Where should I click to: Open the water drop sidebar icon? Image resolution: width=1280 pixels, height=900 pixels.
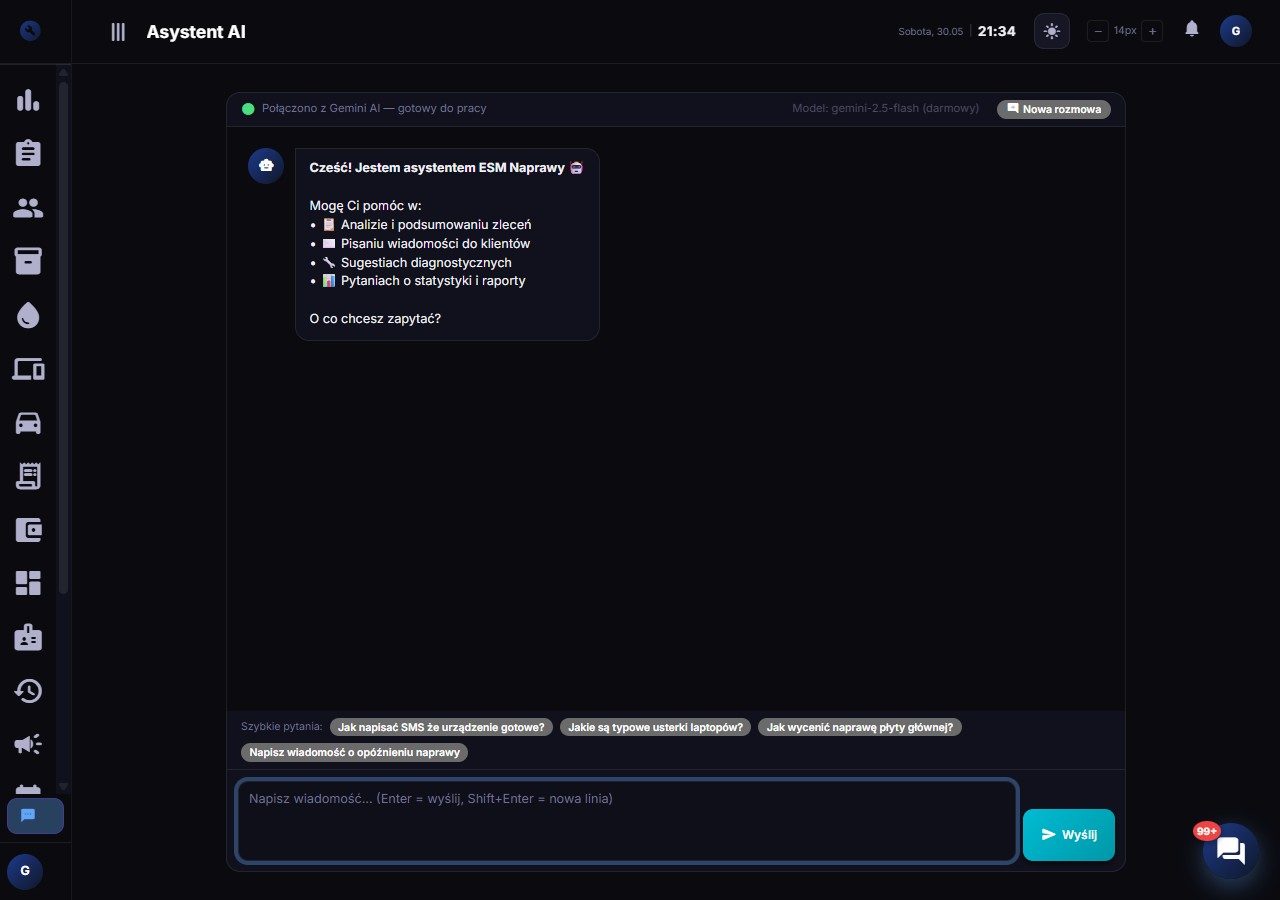click(x=28, y=316)
